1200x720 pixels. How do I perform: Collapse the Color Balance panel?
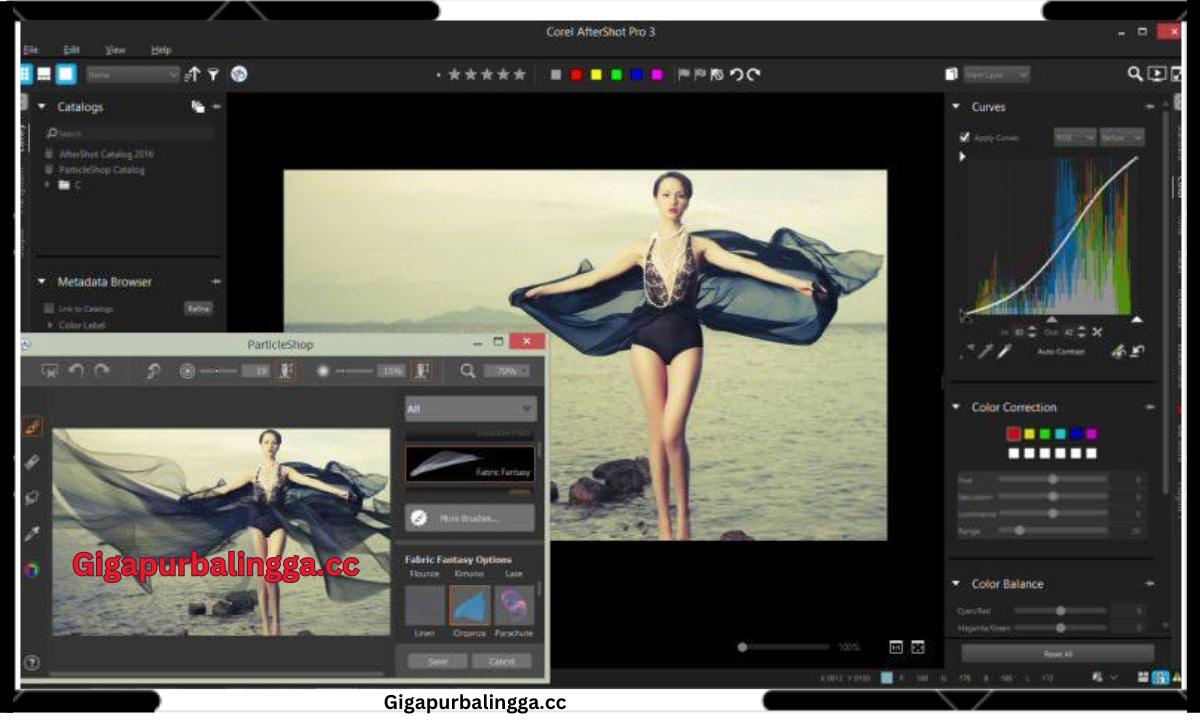(x=957, y=584)
